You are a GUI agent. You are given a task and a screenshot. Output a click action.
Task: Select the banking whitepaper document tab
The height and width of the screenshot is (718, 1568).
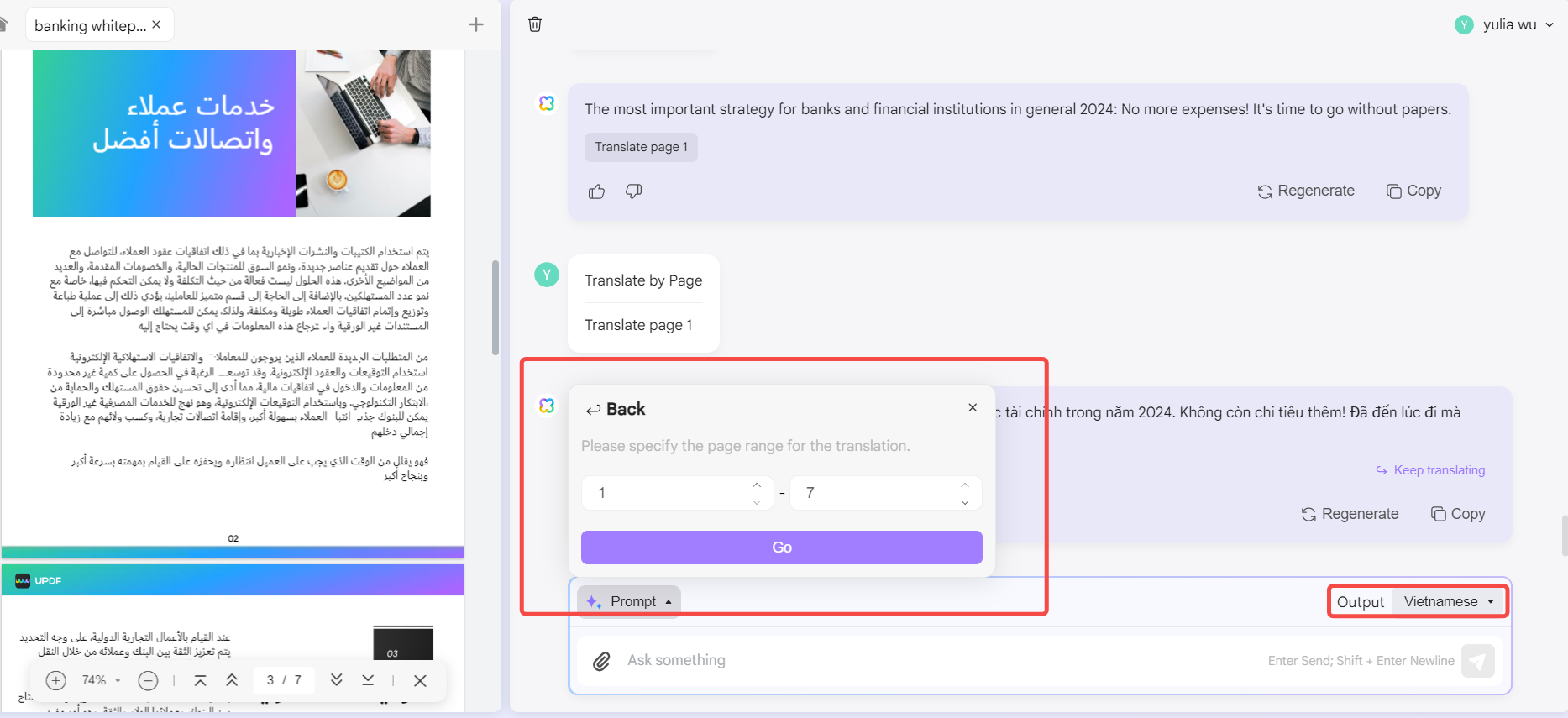coord(100,25)
